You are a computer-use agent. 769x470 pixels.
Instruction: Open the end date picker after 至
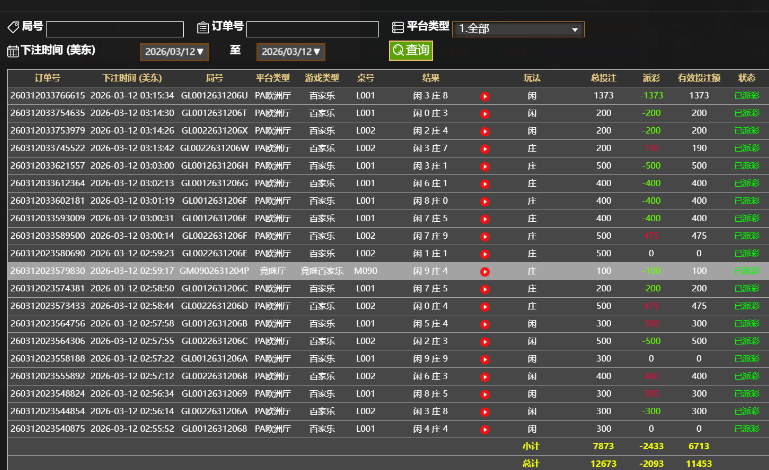pos(291,52)
